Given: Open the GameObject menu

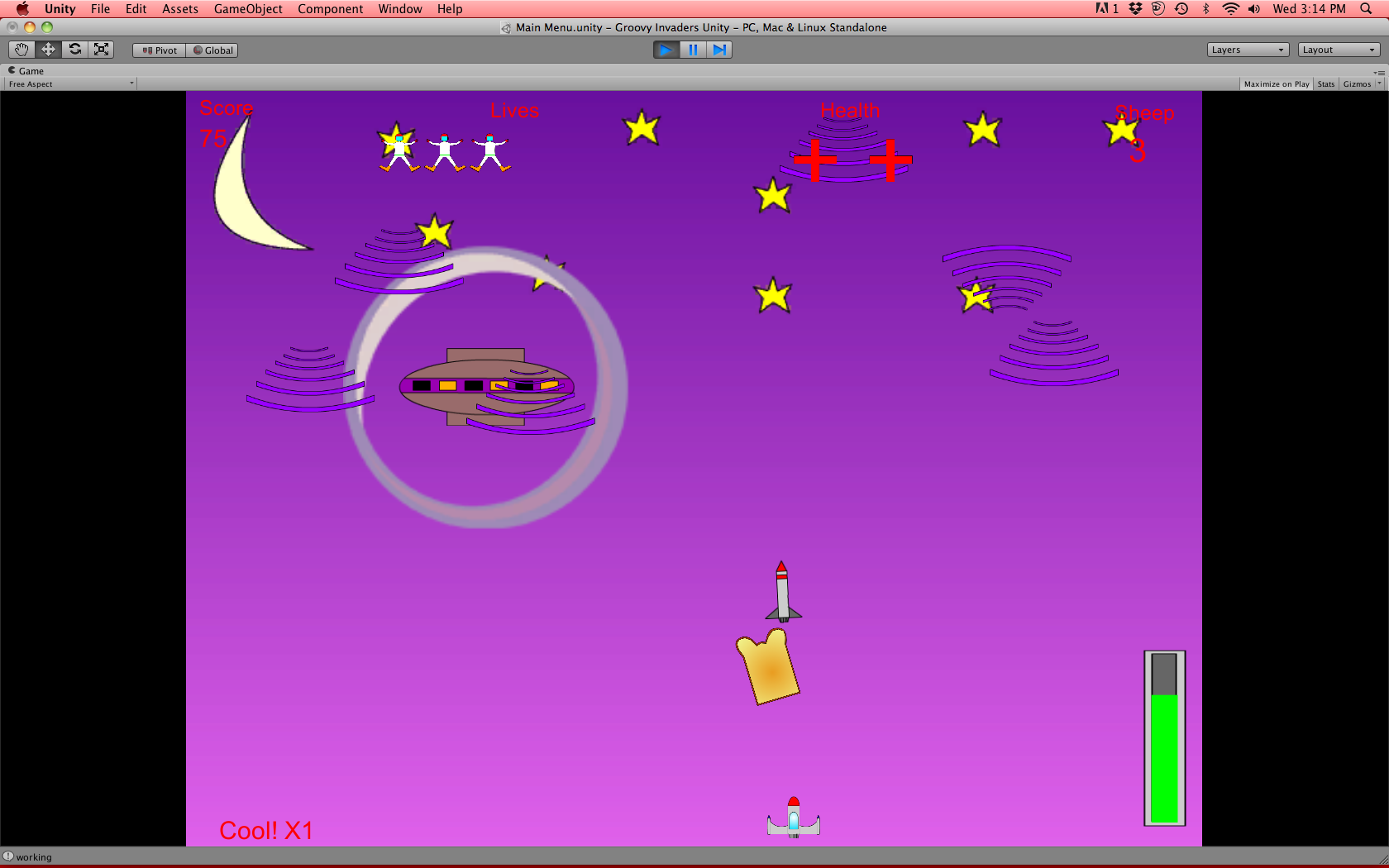Looking at the screenshot, I should coord(248,8).
